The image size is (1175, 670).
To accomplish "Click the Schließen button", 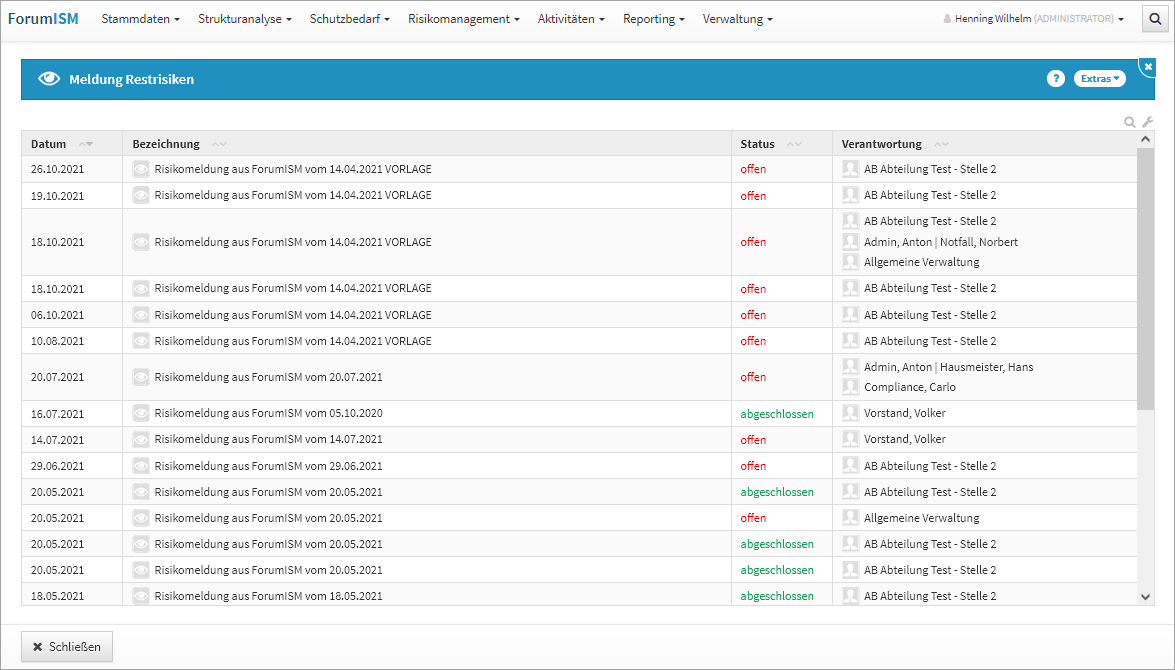I will click(x=67, y=647).
